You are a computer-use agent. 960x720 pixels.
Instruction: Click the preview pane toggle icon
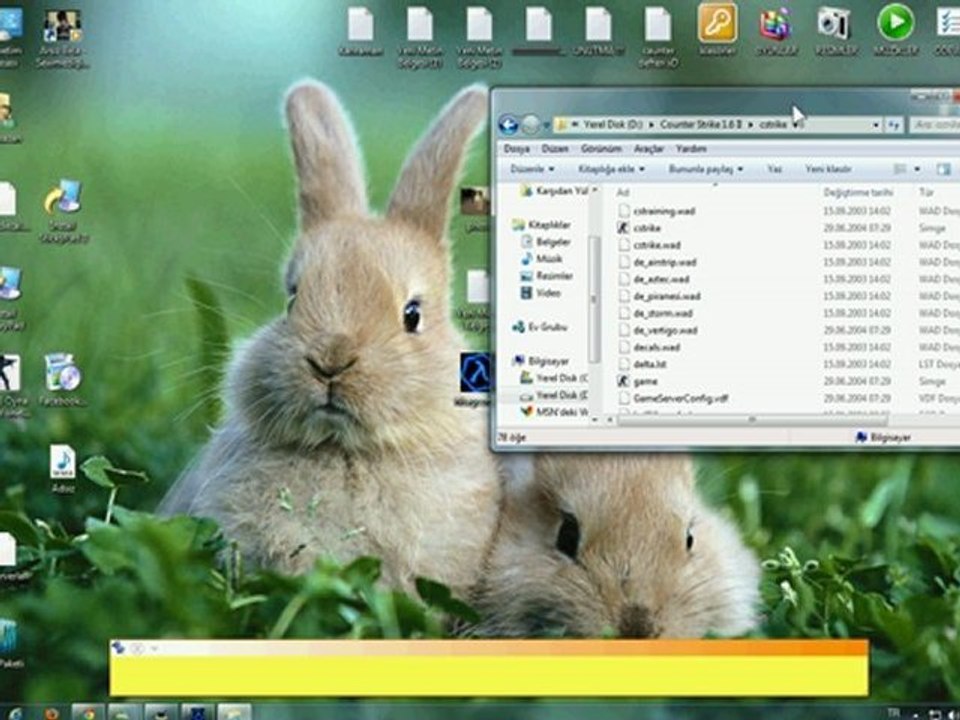(943, 169)
